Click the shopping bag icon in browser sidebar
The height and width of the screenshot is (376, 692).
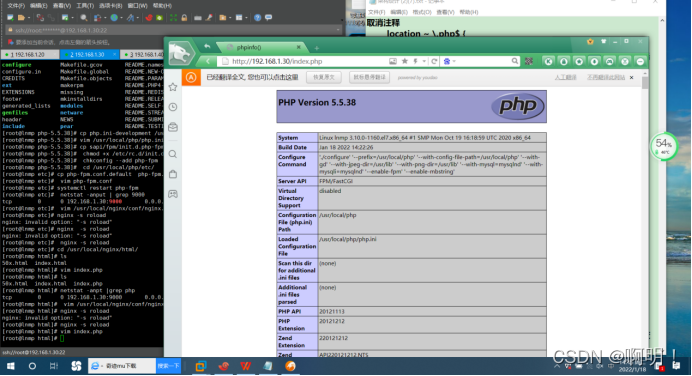pyautogui.click(x=173, y=174)
